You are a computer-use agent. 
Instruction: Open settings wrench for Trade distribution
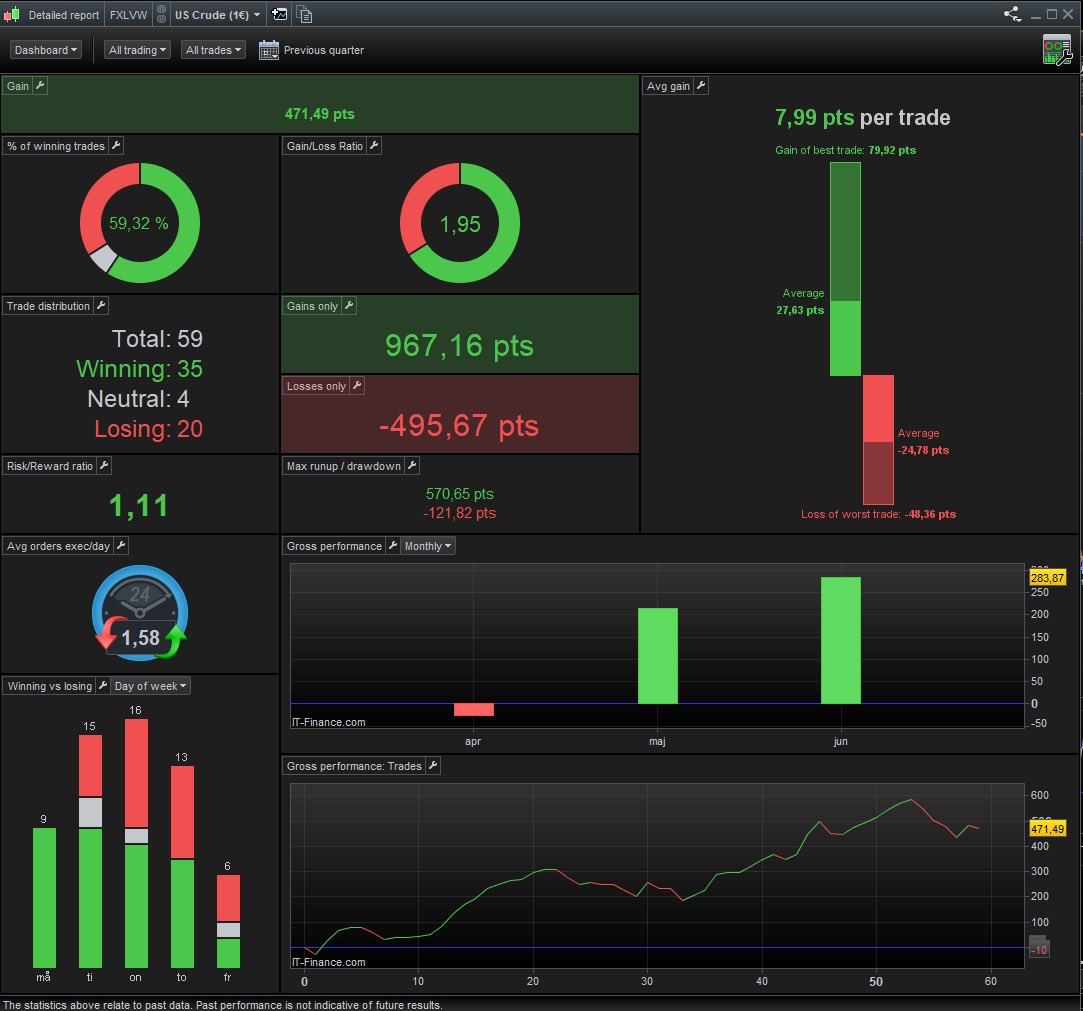pos(101,305)
